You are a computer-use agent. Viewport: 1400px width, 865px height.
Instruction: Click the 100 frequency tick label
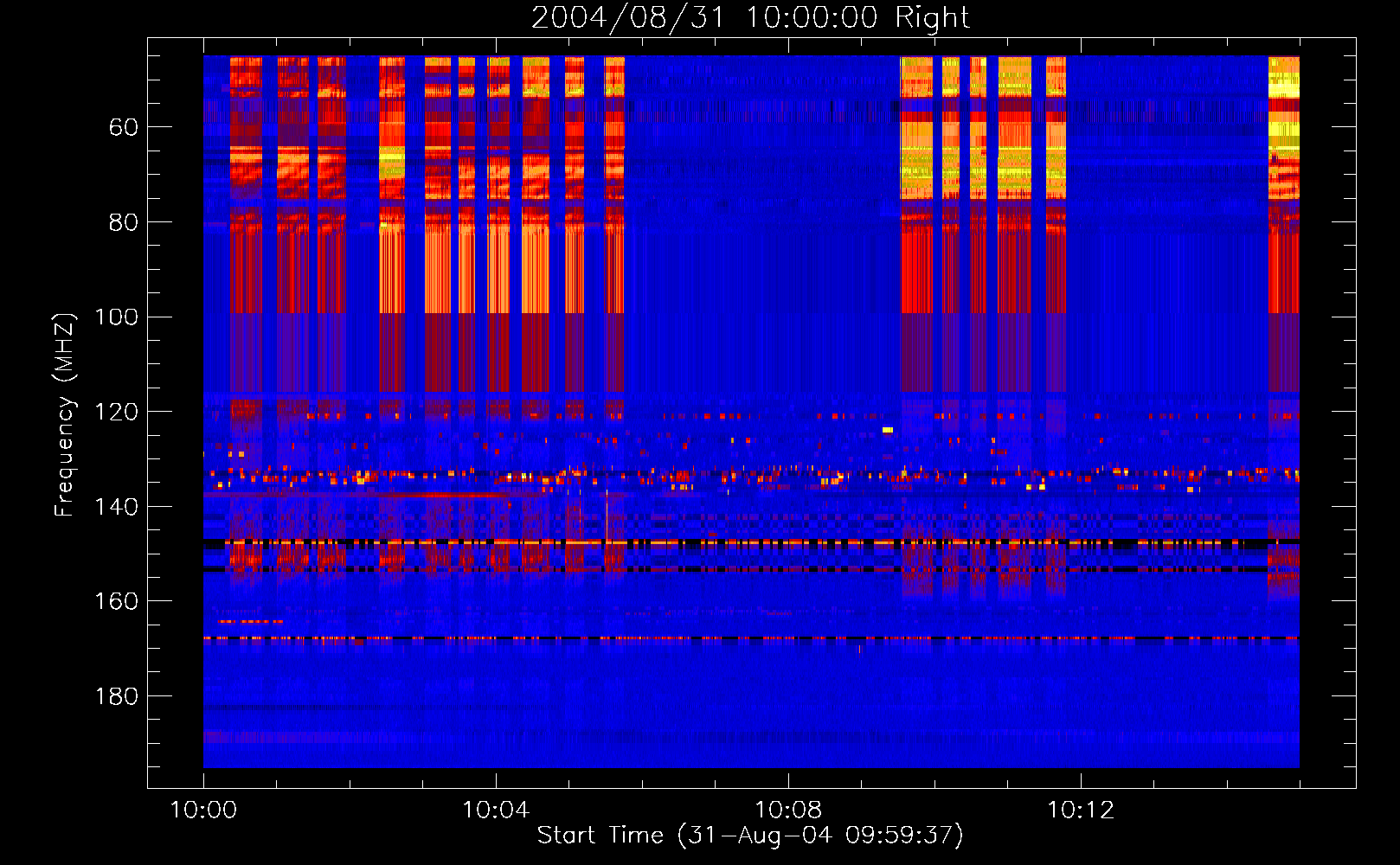(116, 317)
